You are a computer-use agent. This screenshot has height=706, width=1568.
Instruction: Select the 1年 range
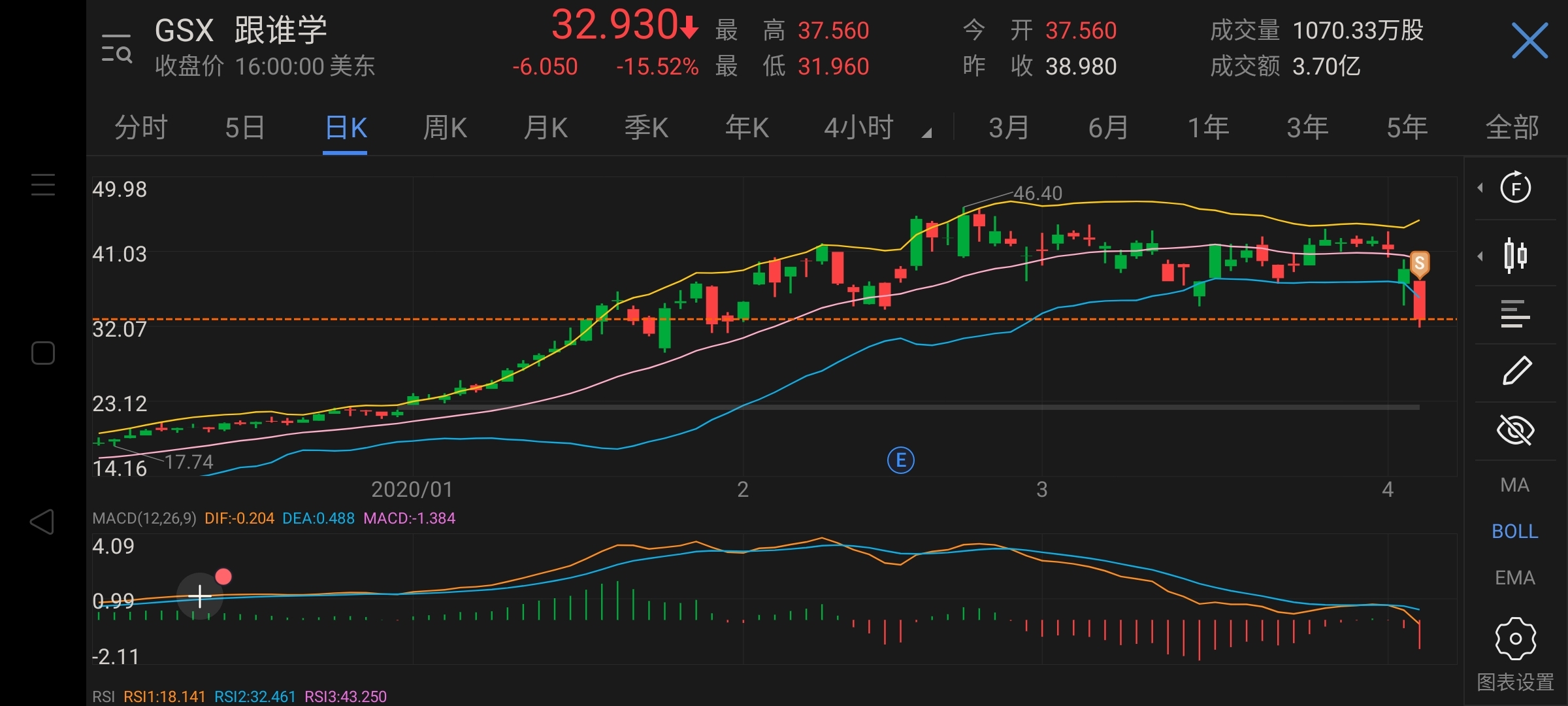click(x=1208, y=127)
